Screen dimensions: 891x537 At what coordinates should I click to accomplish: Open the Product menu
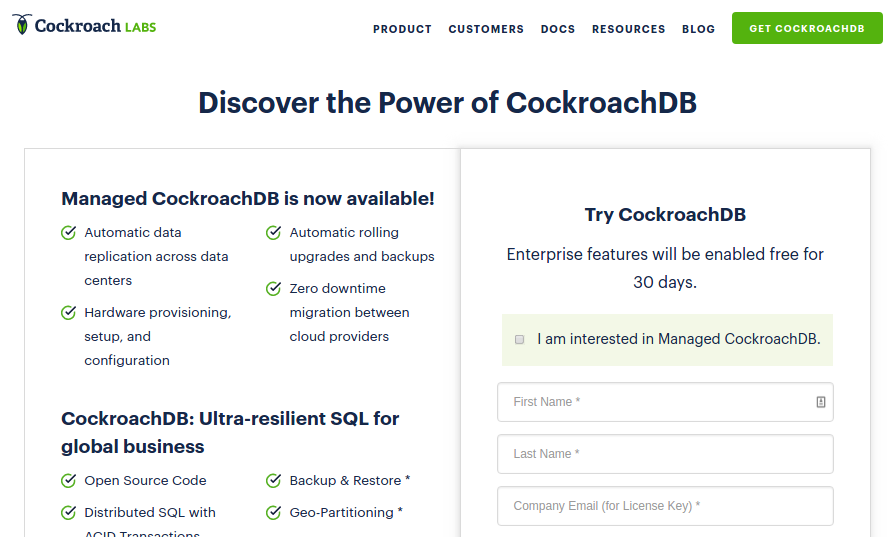(402, 29)
